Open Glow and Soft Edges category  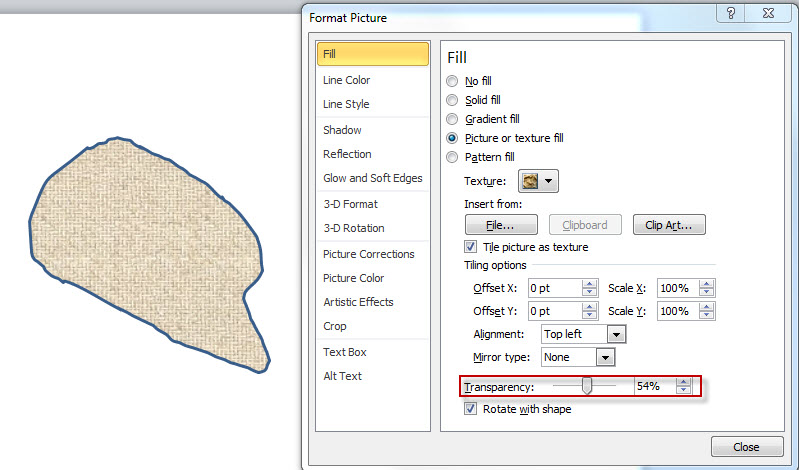372,178
